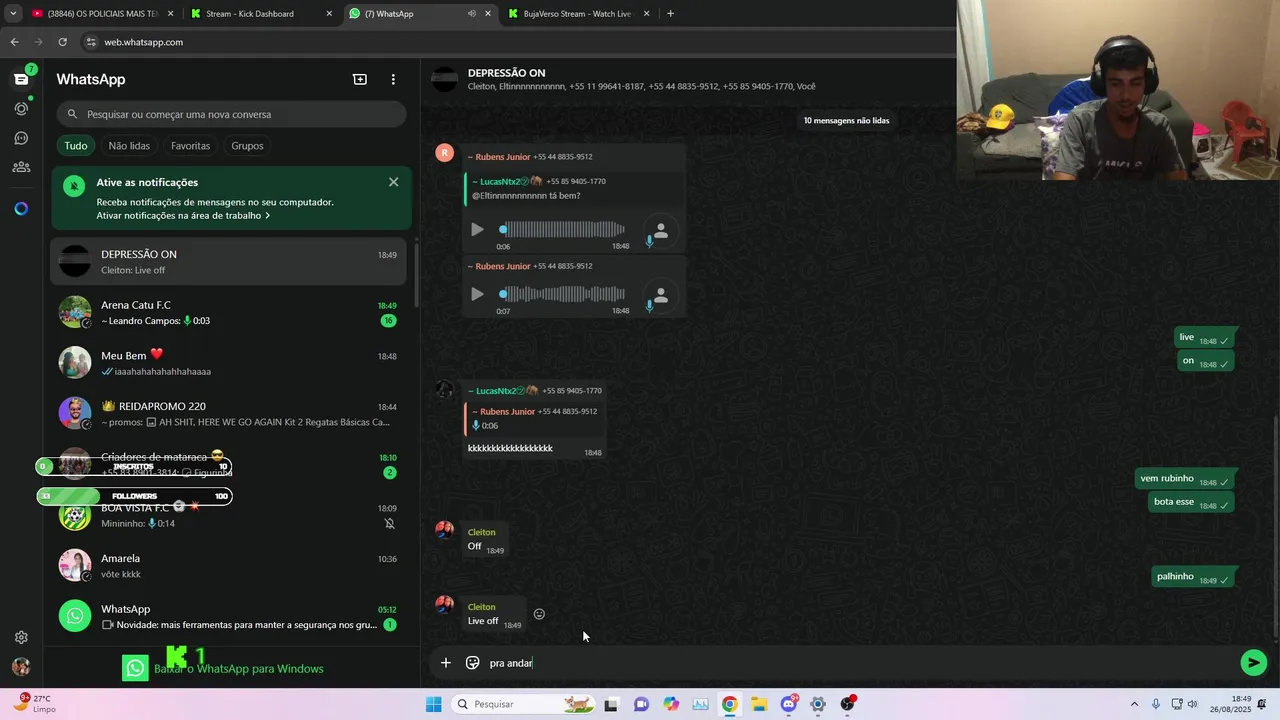This screenshot has height=720, width=1280.
Task: Open File Explorer from taskbar
Action: click(759, 704)
